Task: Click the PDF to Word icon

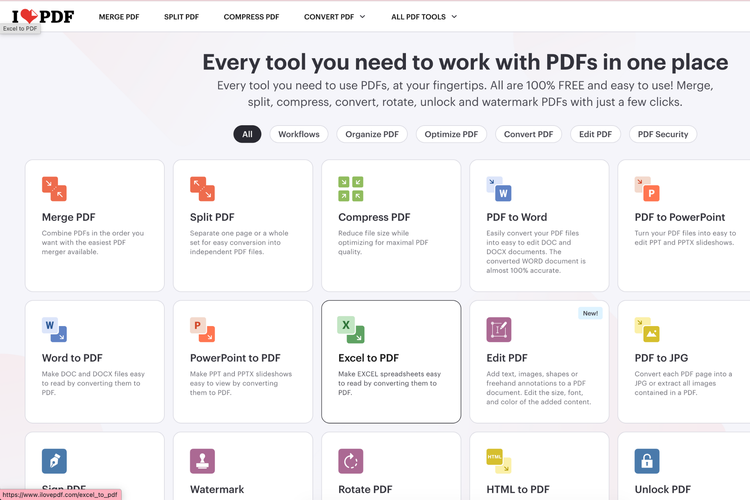Action: 499,189
